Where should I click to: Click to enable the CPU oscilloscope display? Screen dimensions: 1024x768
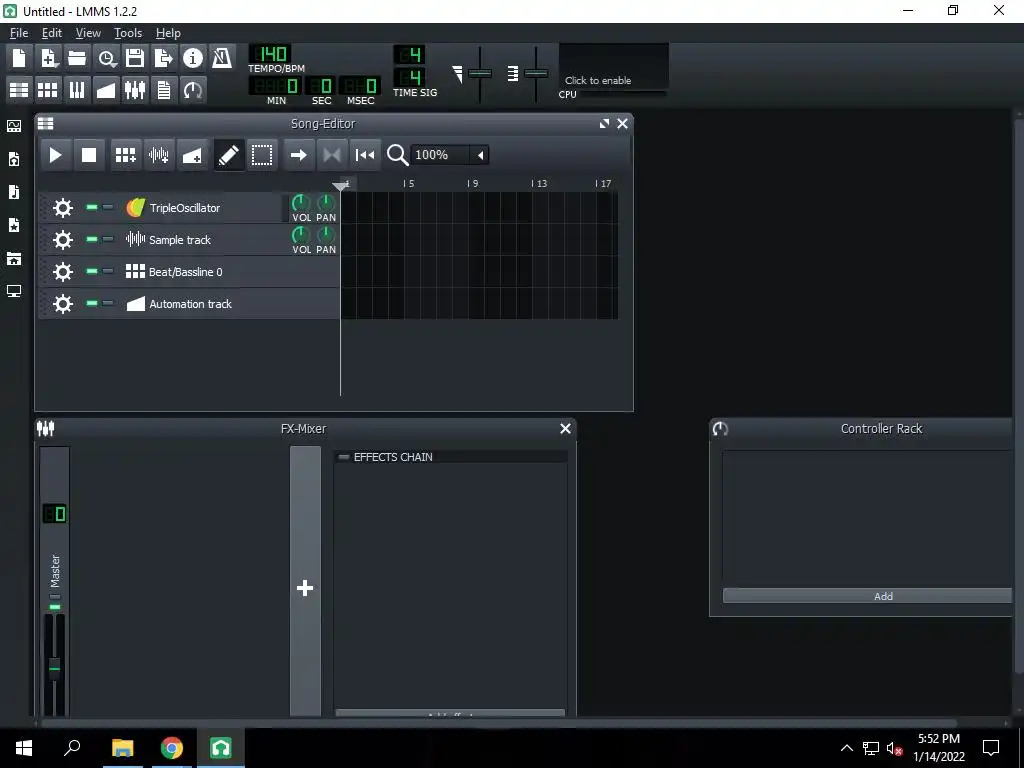tap(613, 66)
